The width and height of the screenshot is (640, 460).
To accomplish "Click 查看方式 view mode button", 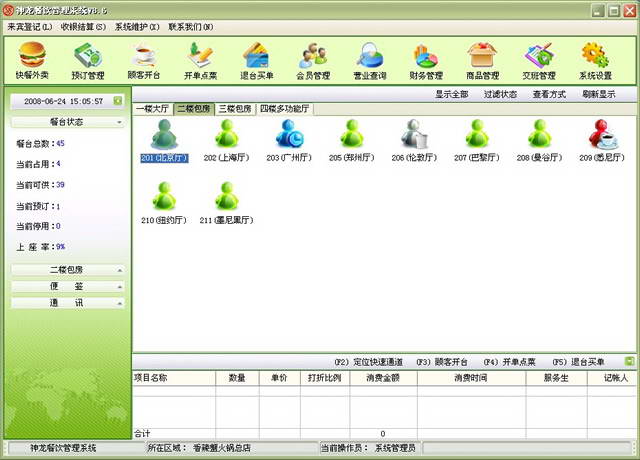I will (549, 94).
